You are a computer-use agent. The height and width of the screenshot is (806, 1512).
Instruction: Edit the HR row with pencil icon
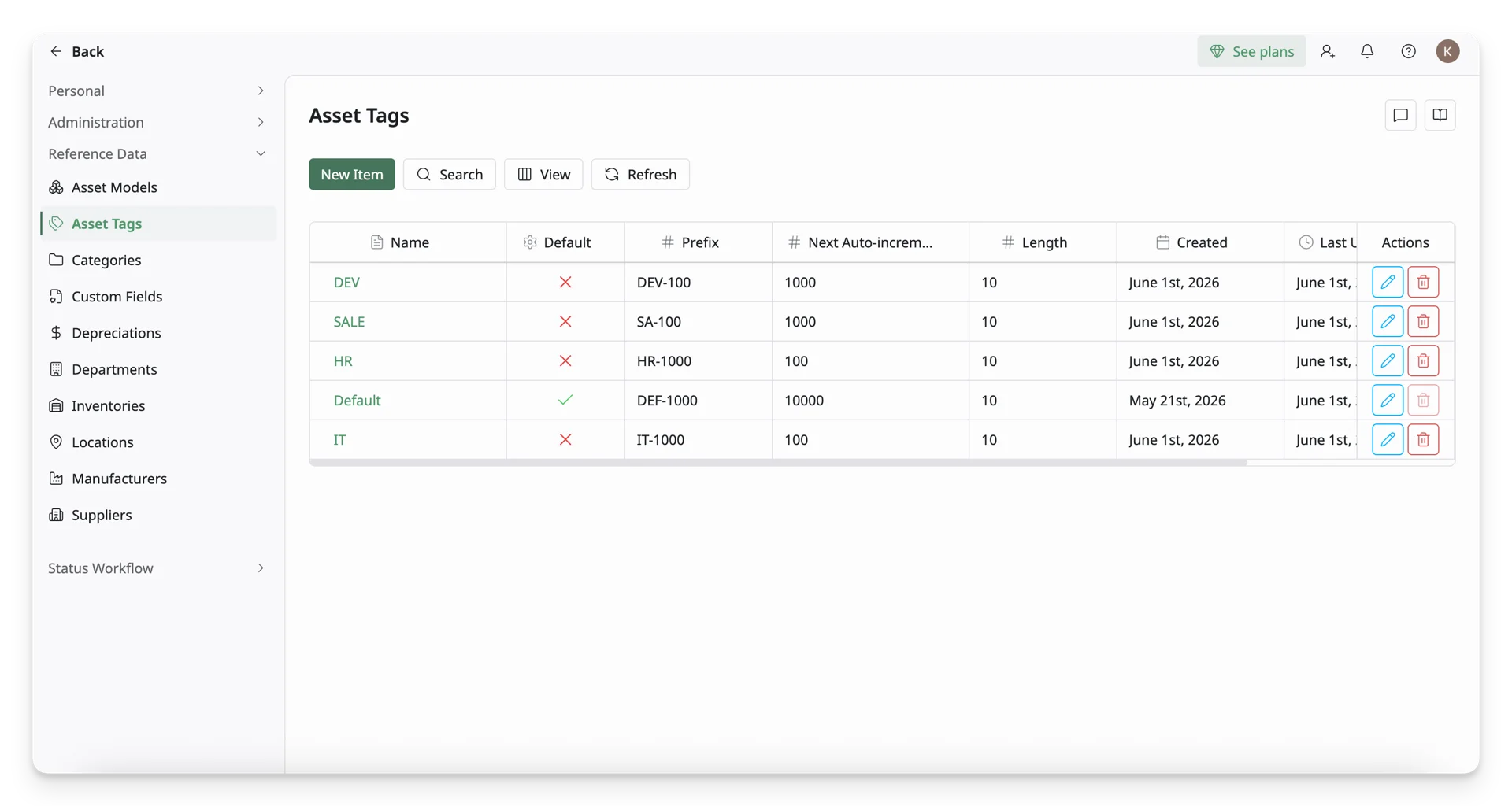[x=1388, y=360]
